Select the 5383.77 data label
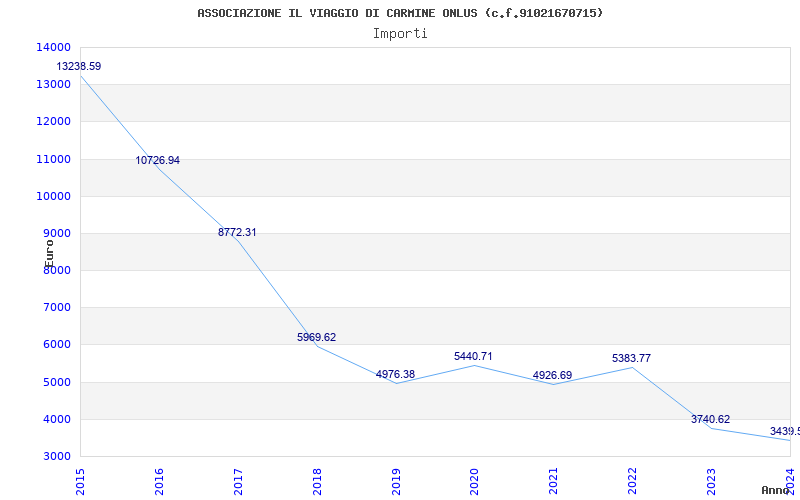800x500 pixels. coord(632,358)
